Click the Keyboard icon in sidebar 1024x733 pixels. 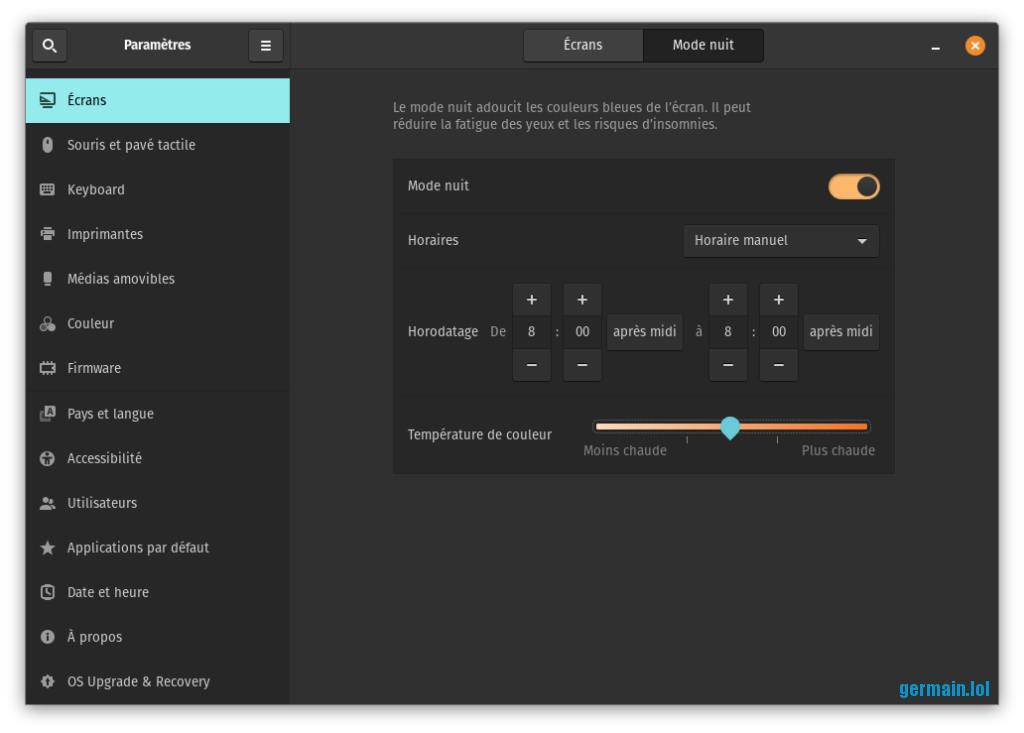(48, 189)
